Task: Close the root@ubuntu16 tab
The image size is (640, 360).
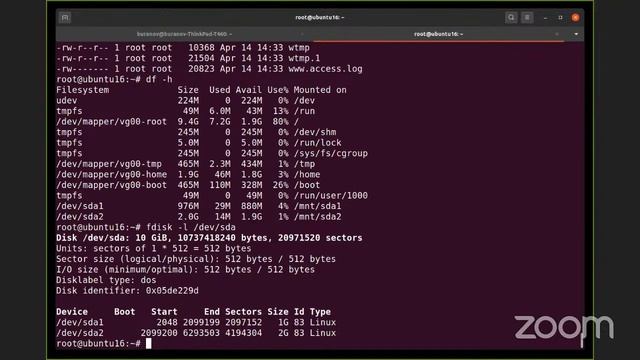Action: 557,34
